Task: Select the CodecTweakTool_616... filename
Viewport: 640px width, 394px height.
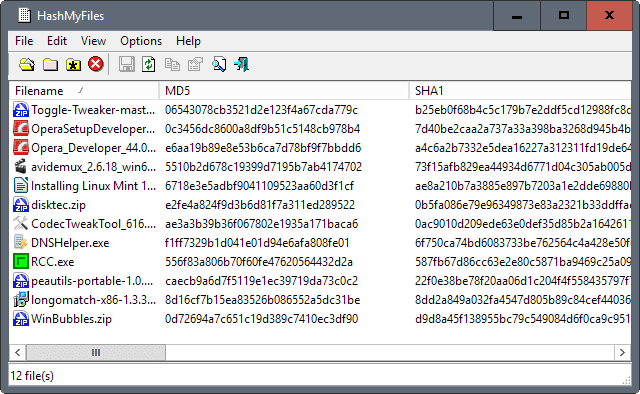Action: 93,224
